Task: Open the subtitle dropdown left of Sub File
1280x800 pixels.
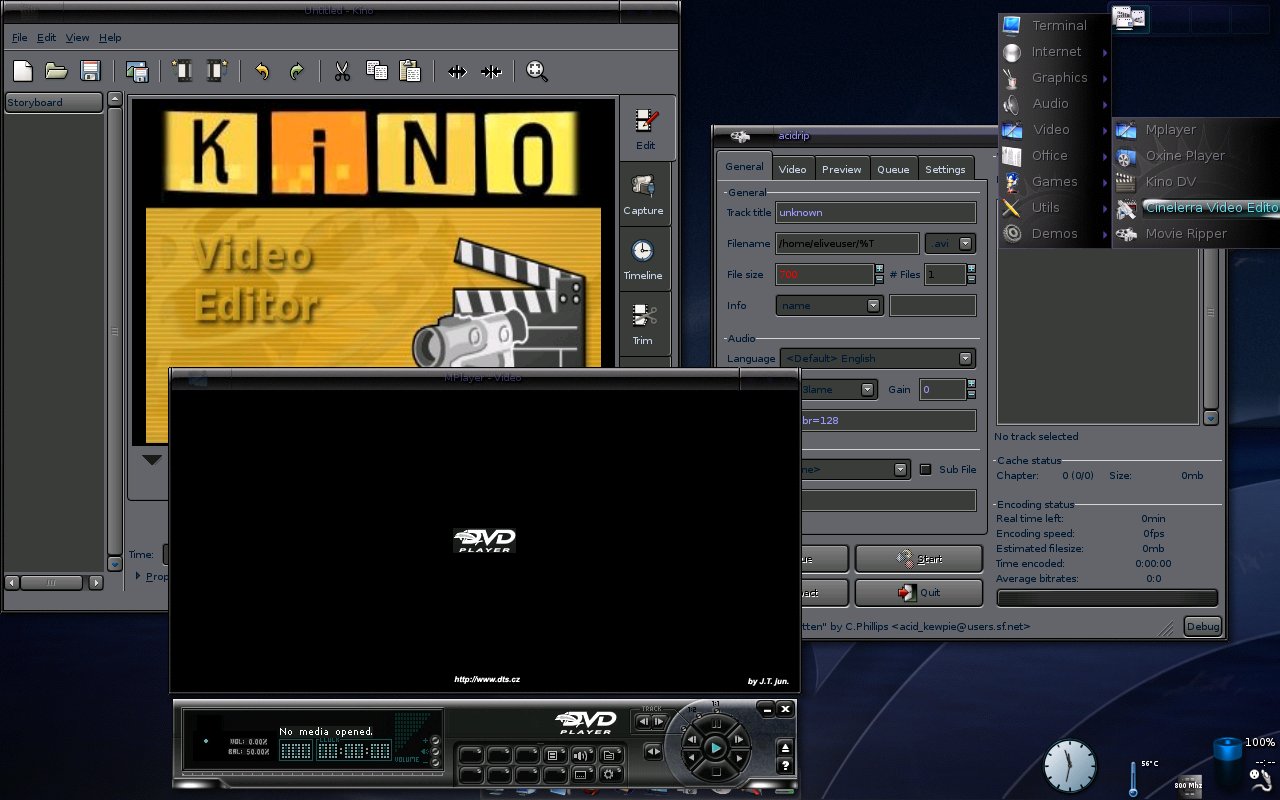Action: click(x=855, y=468)
